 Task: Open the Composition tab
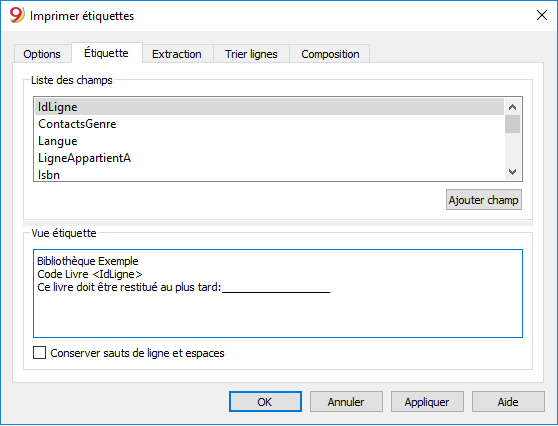[330, 54]
